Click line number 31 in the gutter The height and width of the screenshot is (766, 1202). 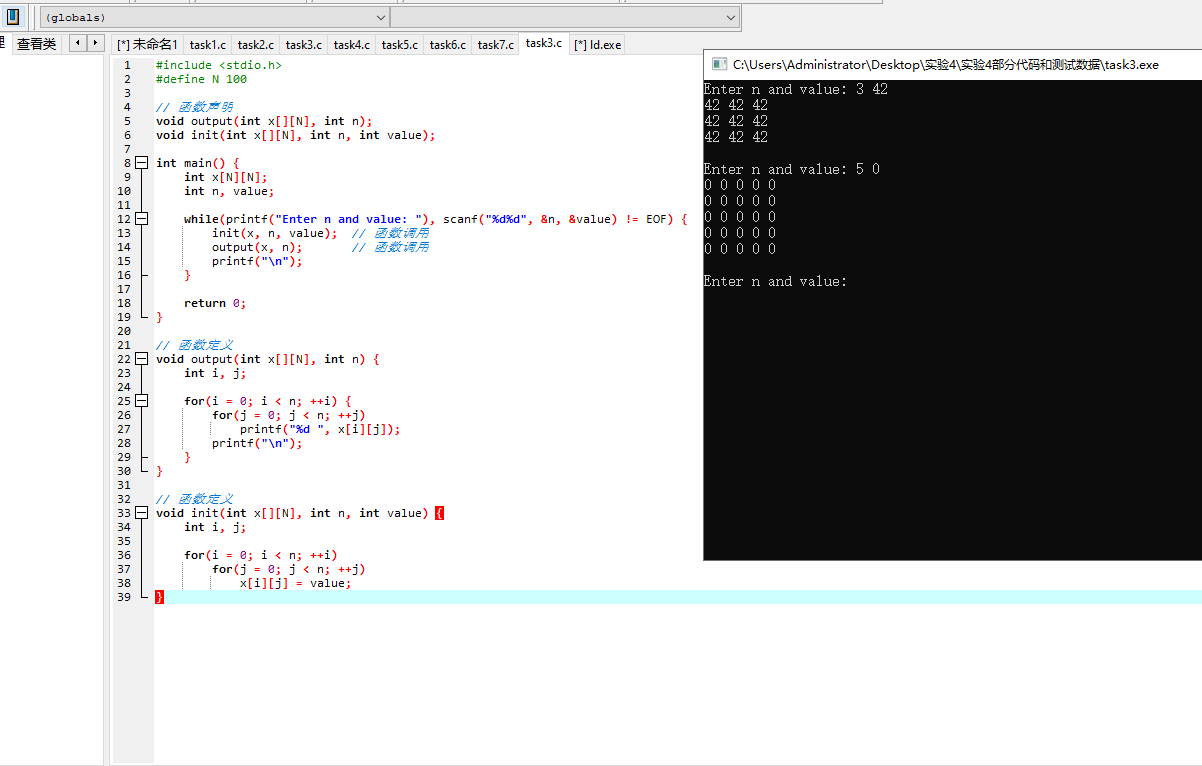(x=124, y=485)
